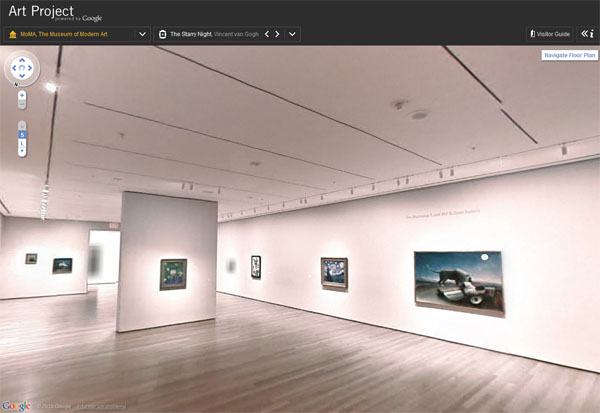
Task: Click the dark landscape painting on left wall
Action: [x=62, y=266]
